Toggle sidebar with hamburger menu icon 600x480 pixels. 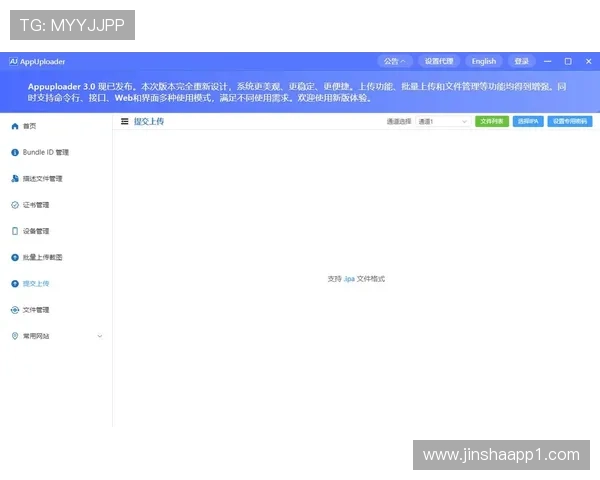click(x=124, y=121)
